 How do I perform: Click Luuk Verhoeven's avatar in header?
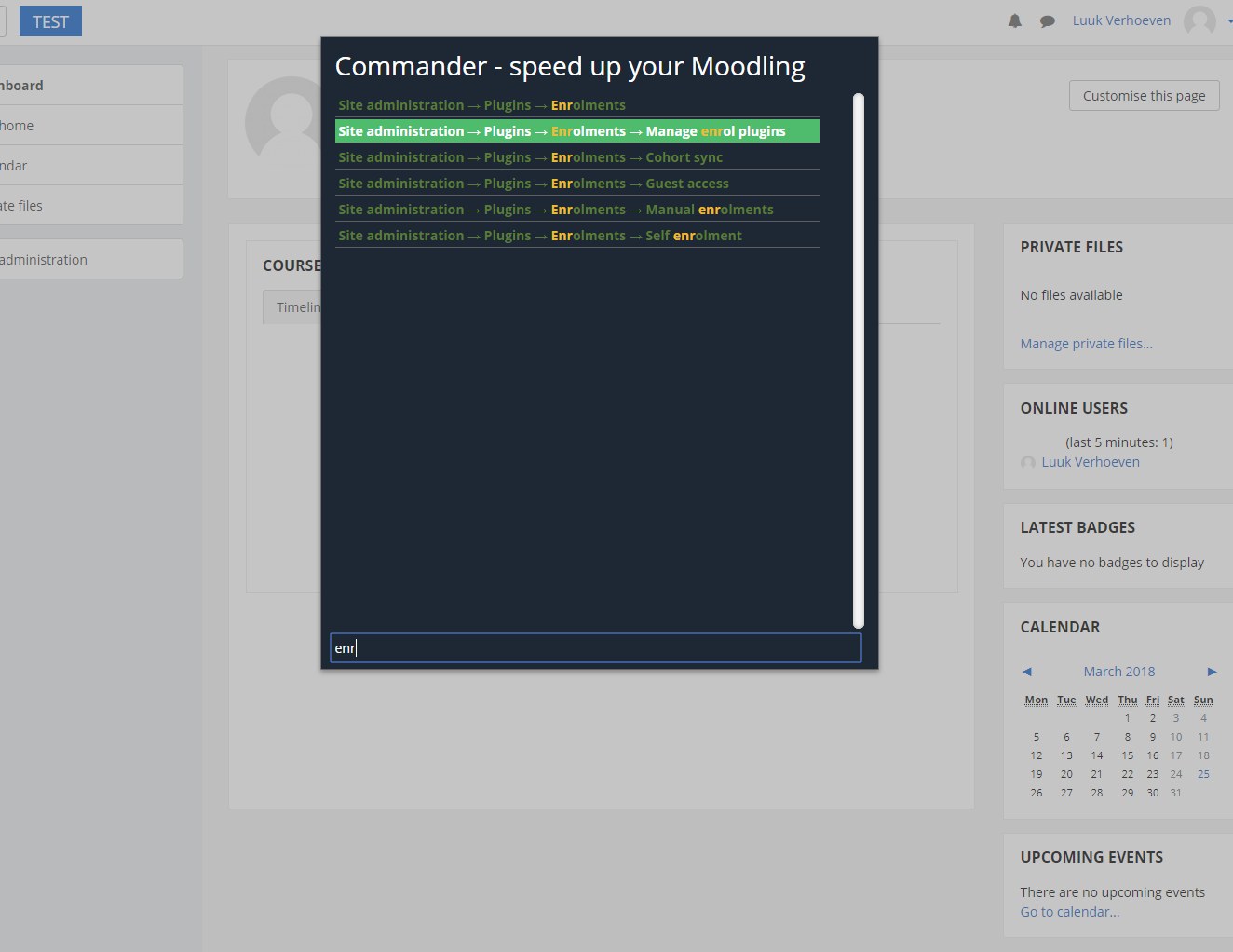1199,20
